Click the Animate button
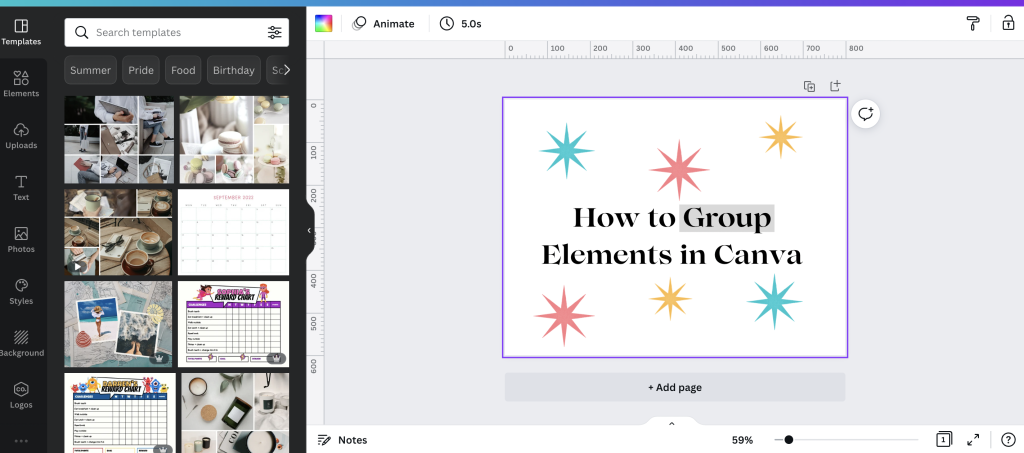1024x453 pixels. 383,23
